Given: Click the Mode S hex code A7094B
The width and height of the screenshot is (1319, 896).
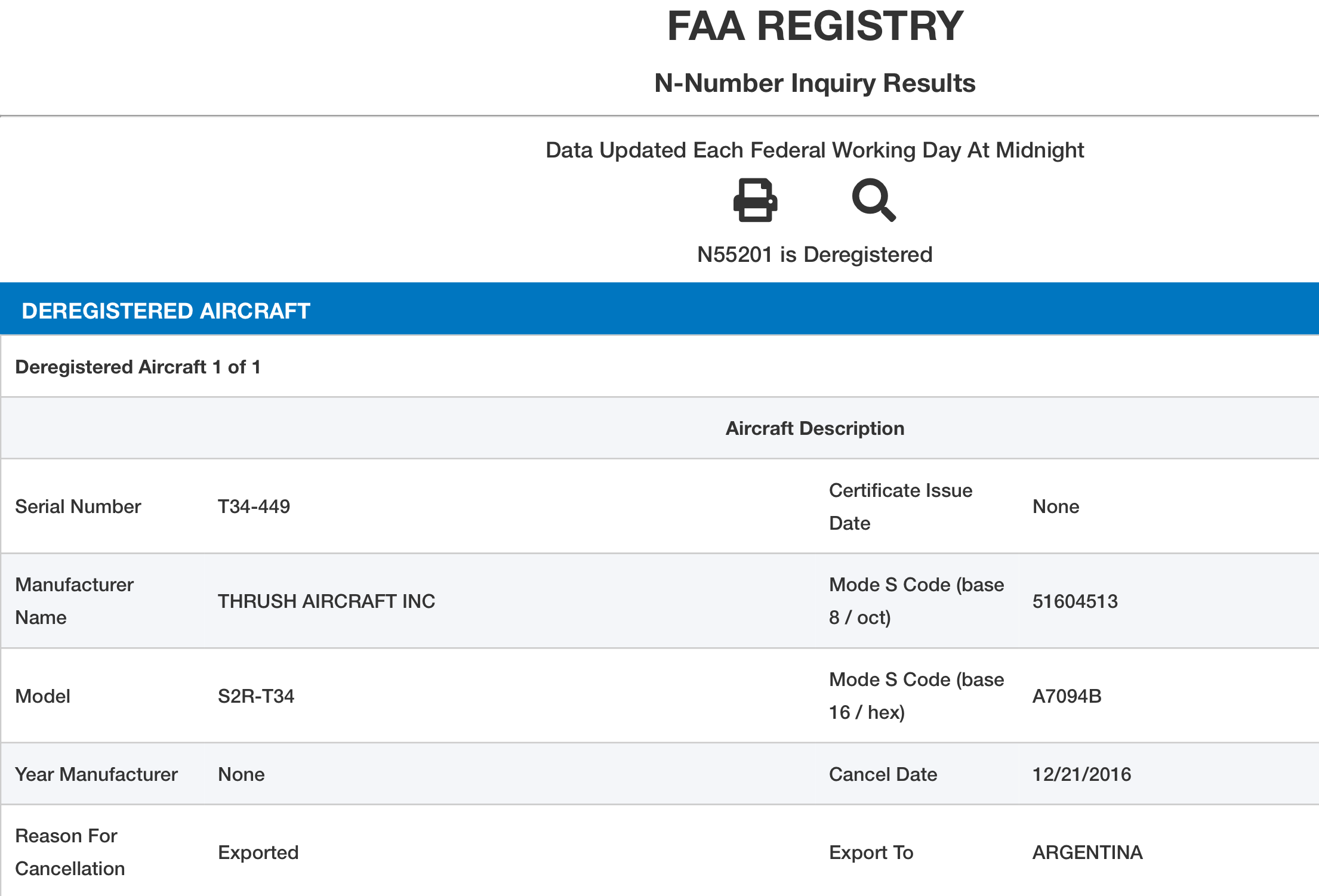Looking at the screenshot, I should click(x=1067, y=696).
